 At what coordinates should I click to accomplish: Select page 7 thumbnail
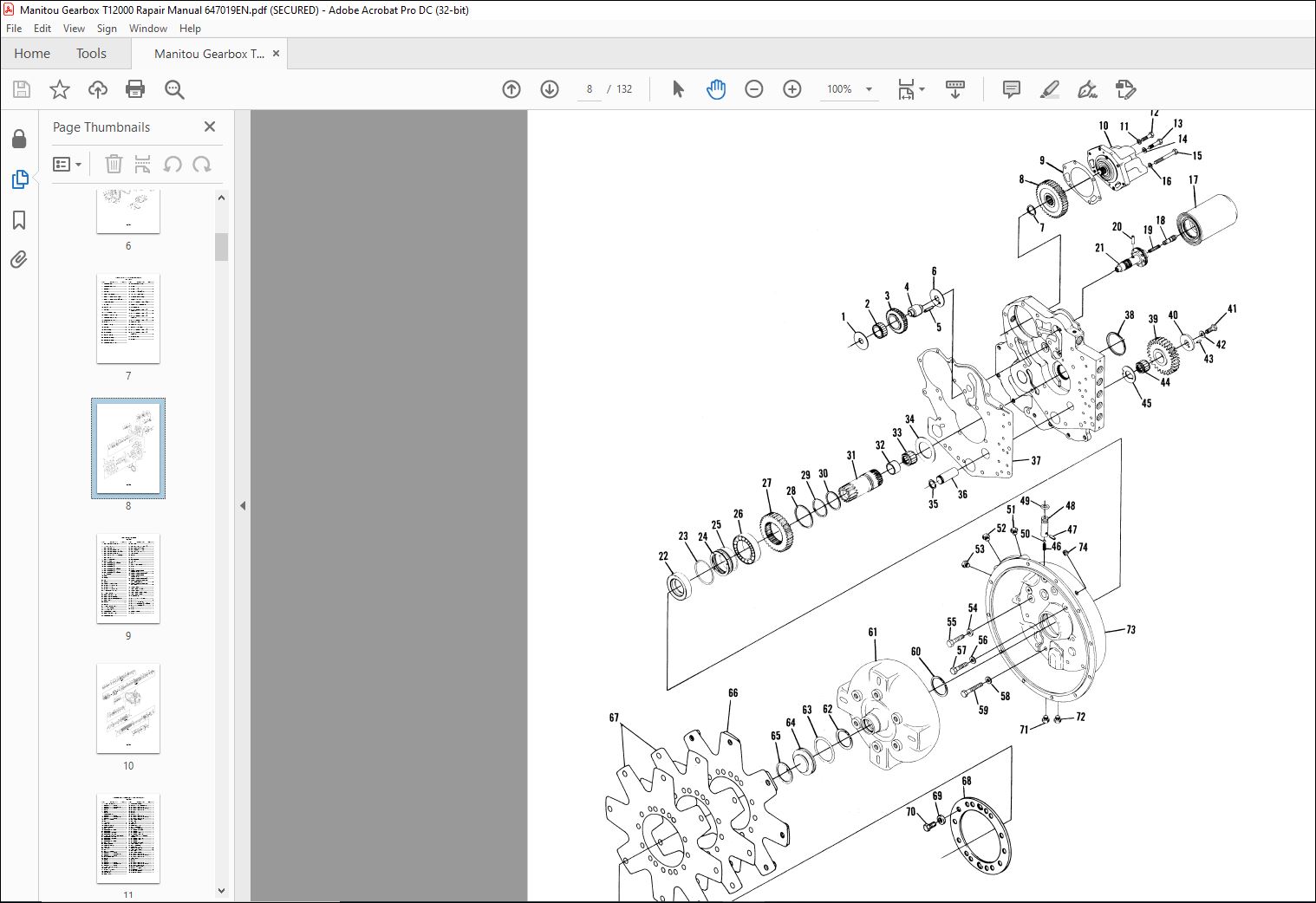(x=128, y=319)
